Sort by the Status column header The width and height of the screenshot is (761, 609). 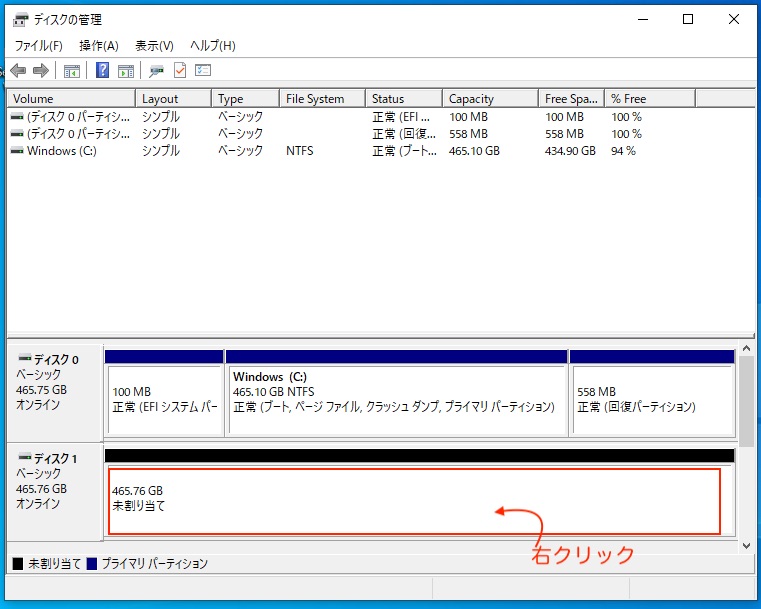(404, 99)
